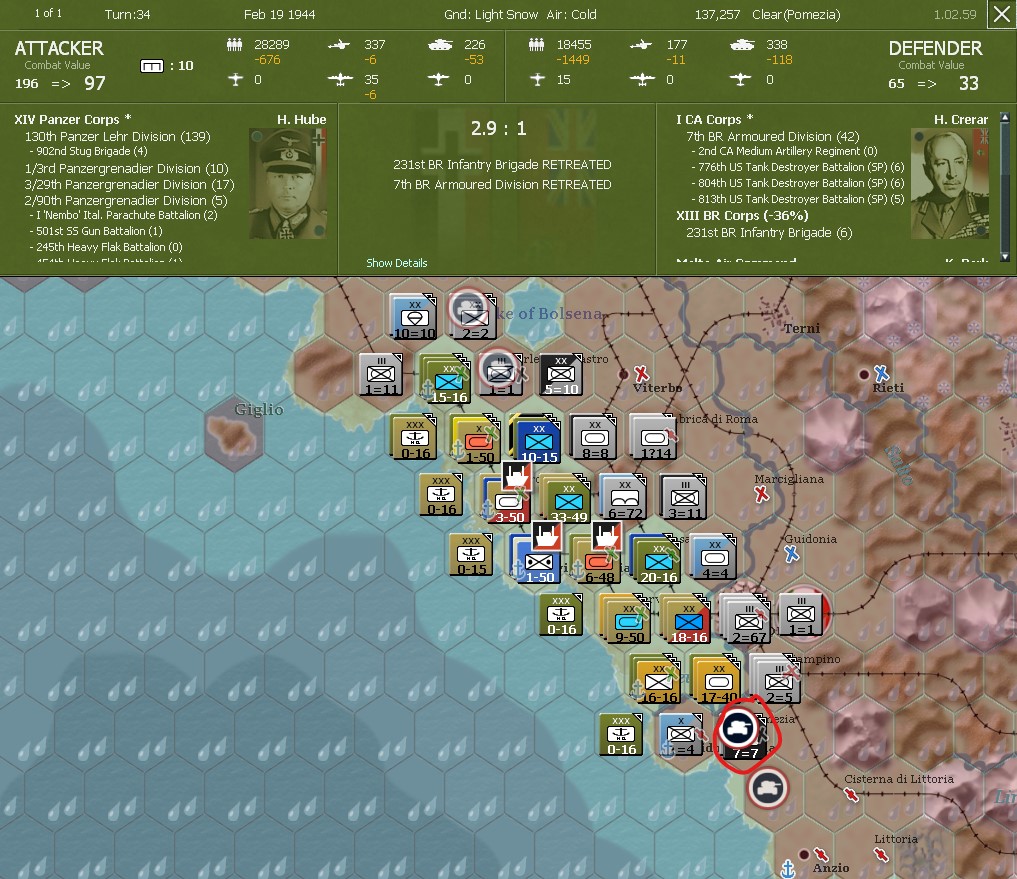The width and height of the screenshot is (1017, 879).
Task: Click the Viterbo airfield marker
Action: (x=641, y=373)
